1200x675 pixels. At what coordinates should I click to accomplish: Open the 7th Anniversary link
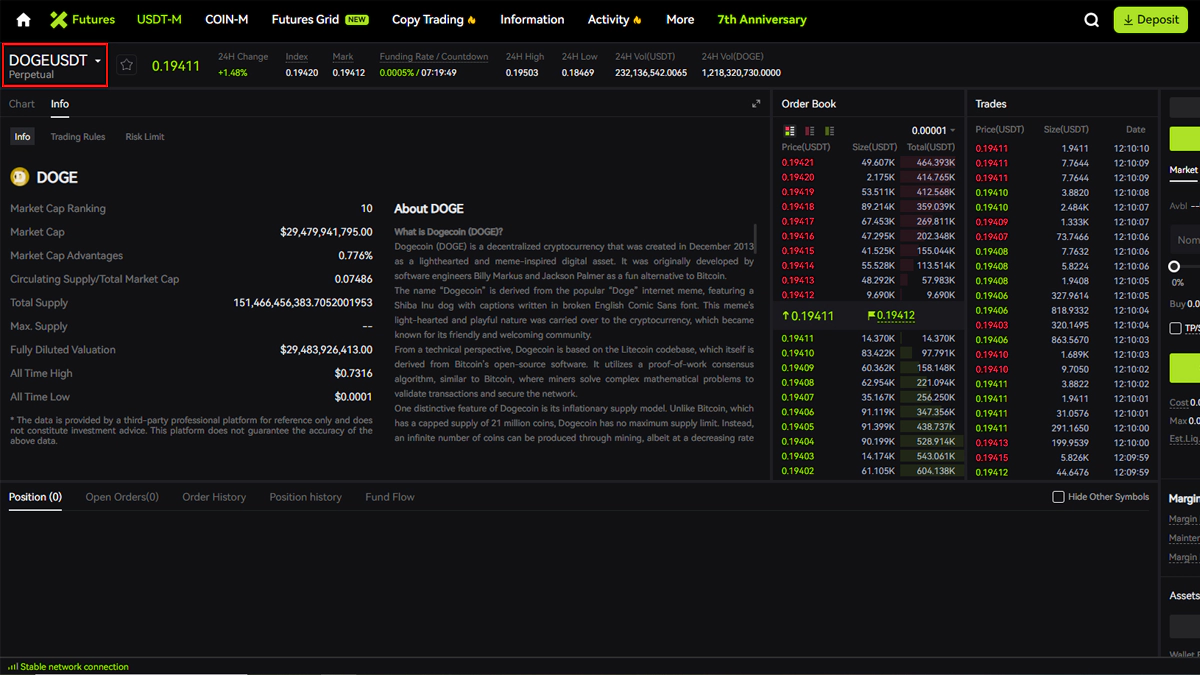(761, 20)
